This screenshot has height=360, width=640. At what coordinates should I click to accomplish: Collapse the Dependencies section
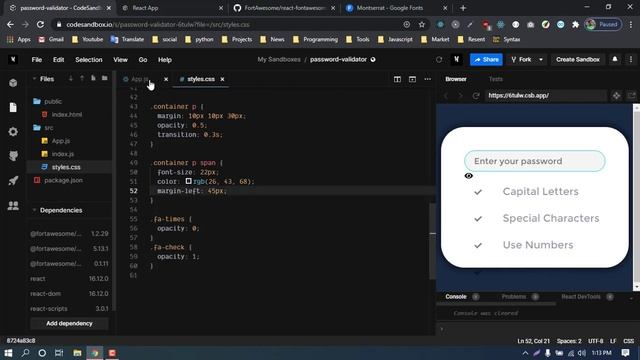(x=34, y=210)
